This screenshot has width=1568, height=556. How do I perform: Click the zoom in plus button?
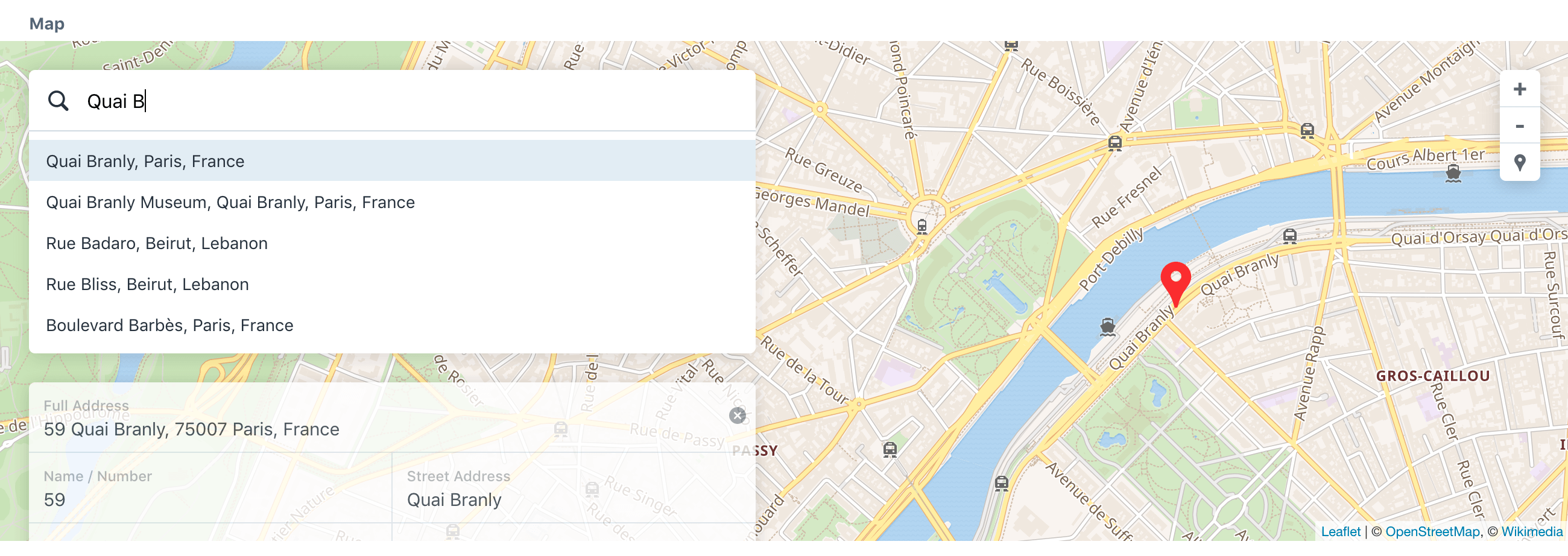pos(1519,89)
